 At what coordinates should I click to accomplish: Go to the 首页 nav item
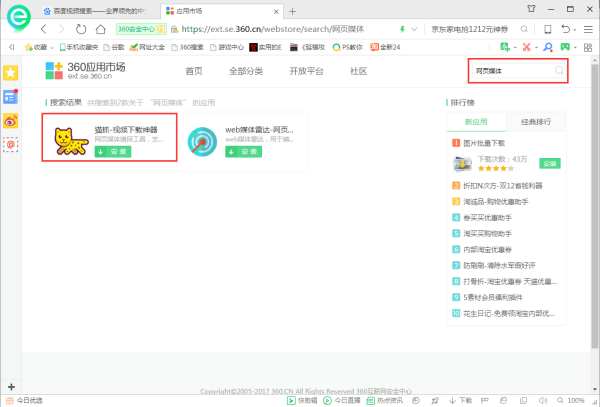coord(194,71)
